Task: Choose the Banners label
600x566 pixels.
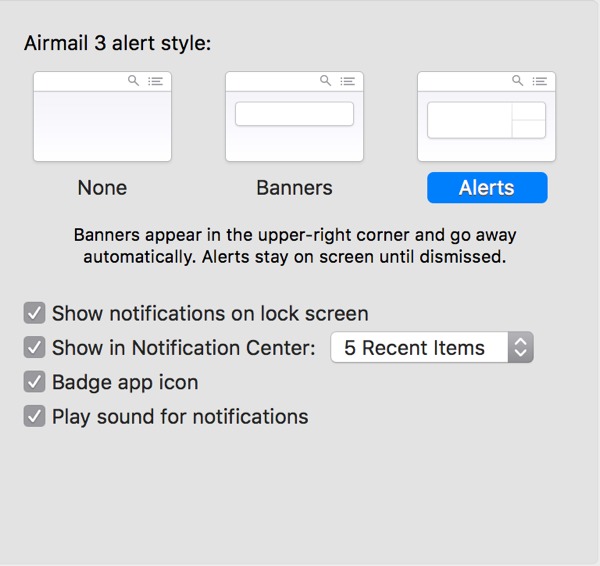Action: coord(294,188)
